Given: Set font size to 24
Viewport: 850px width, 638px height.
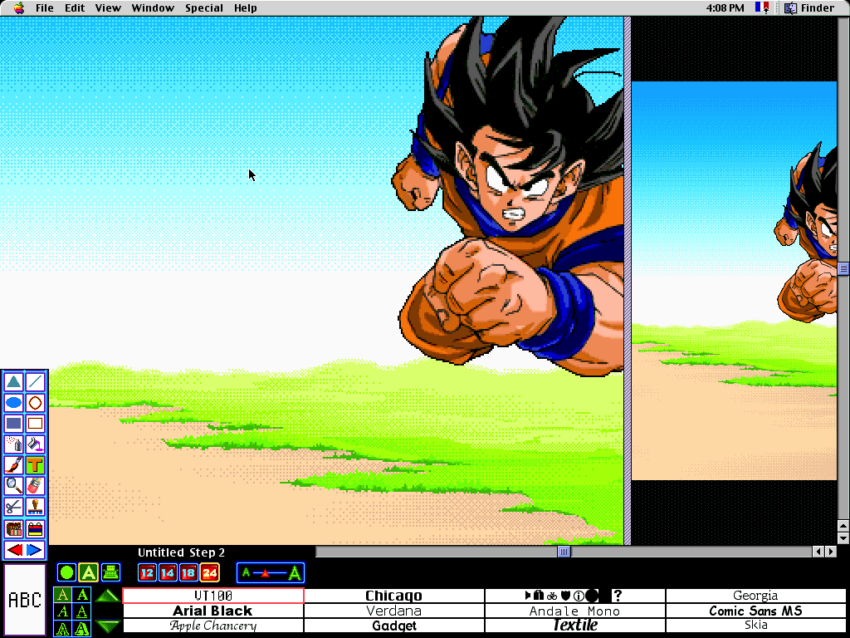Looking at the screenshot, I should tap(210, 573).
